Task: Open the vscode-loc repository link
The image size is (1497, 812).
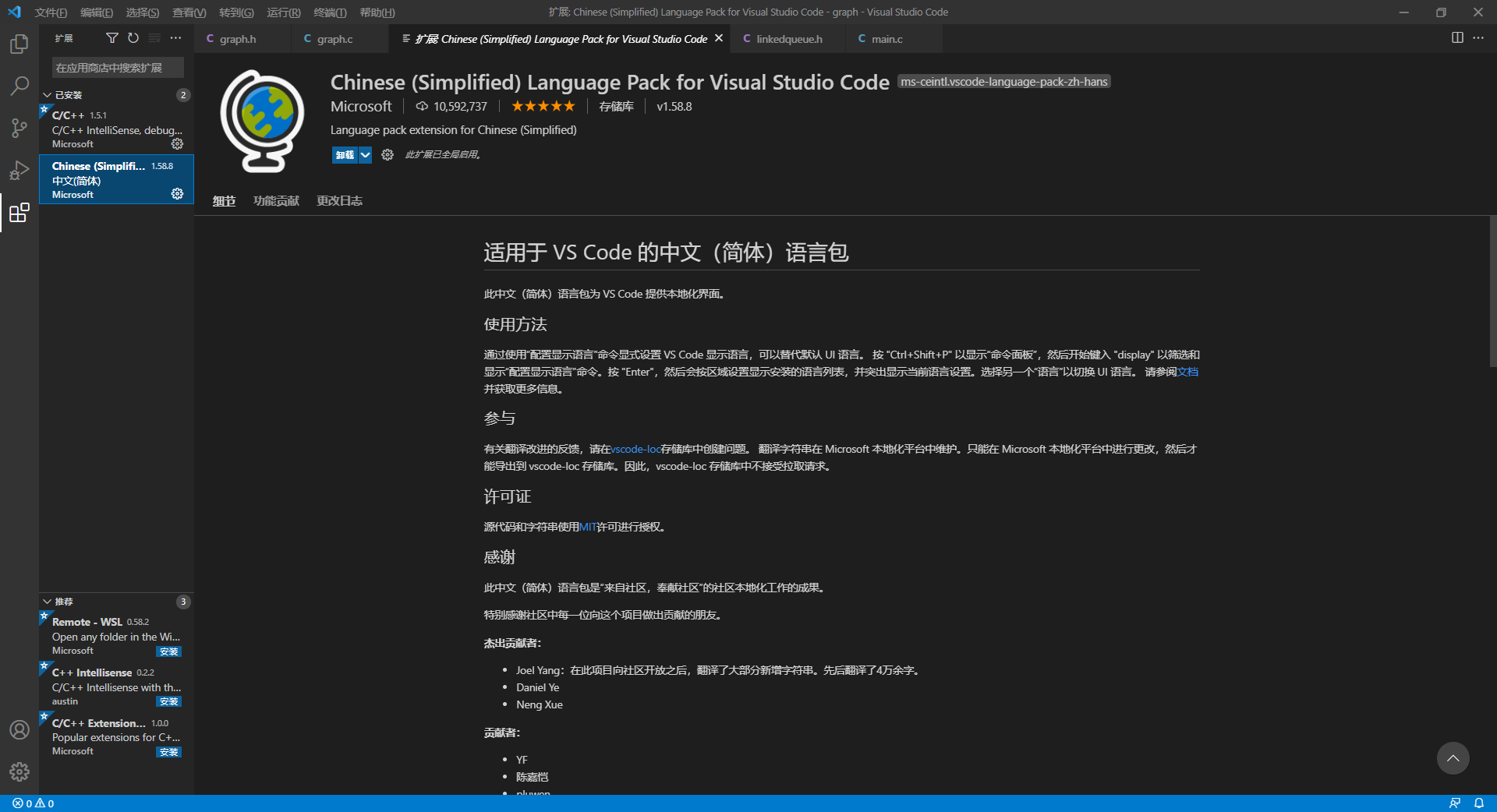Action: pyautogui.click(x=635, y=450)
